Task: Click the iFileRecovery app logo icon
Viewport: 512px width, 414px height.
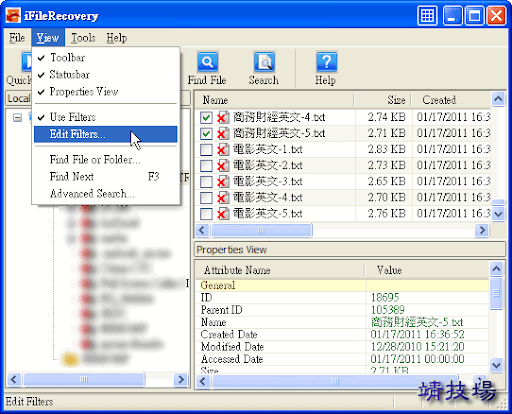Action: tap(13, 15)
